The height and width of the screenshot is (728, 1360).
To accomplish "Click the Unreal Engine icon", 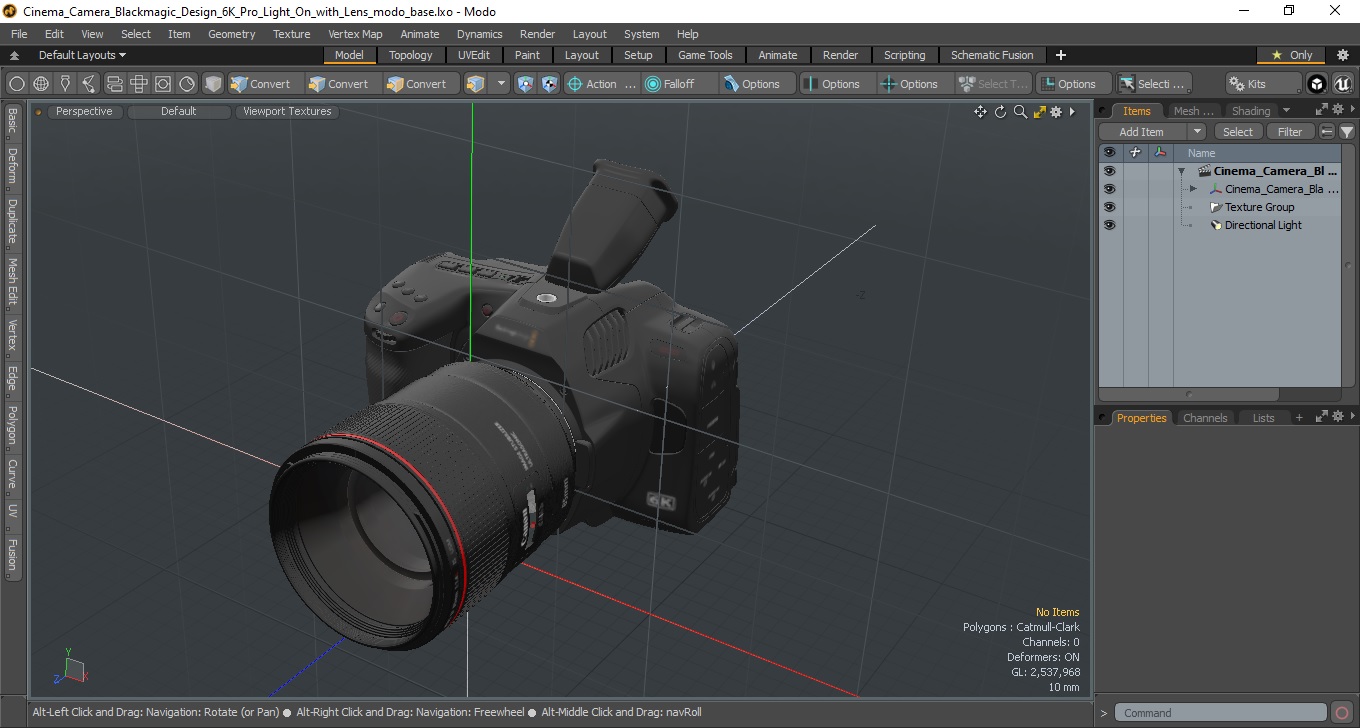I will (1342, 84).
